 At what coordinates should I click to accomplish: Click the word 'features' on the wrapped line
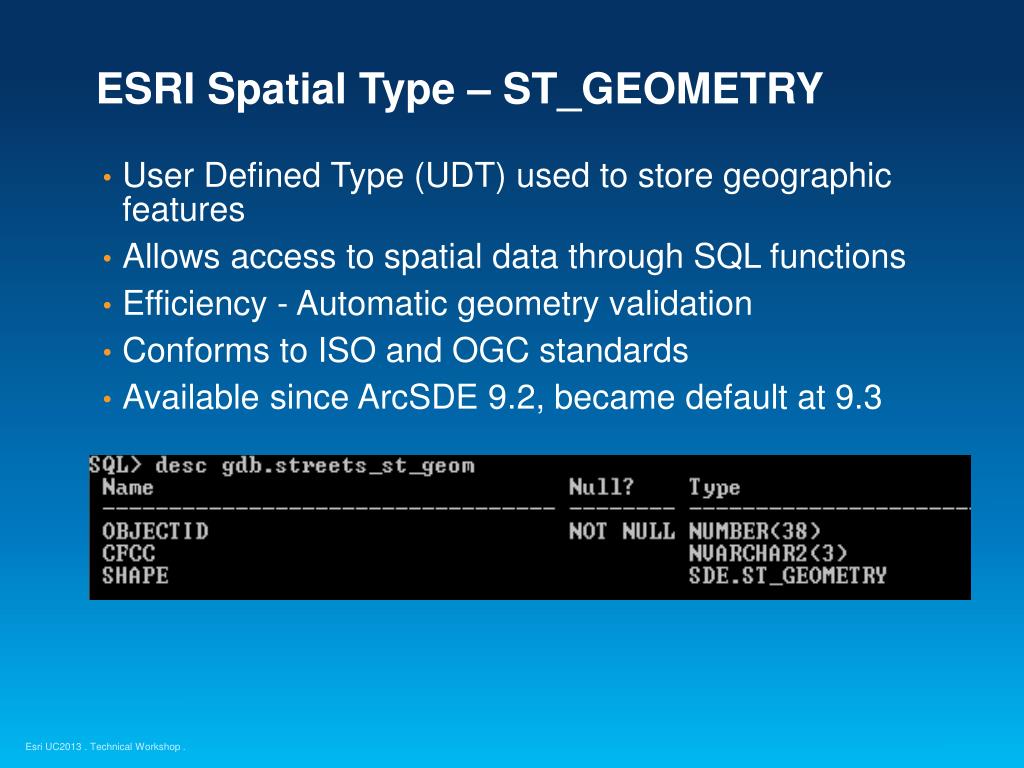[x=184, y=210]
